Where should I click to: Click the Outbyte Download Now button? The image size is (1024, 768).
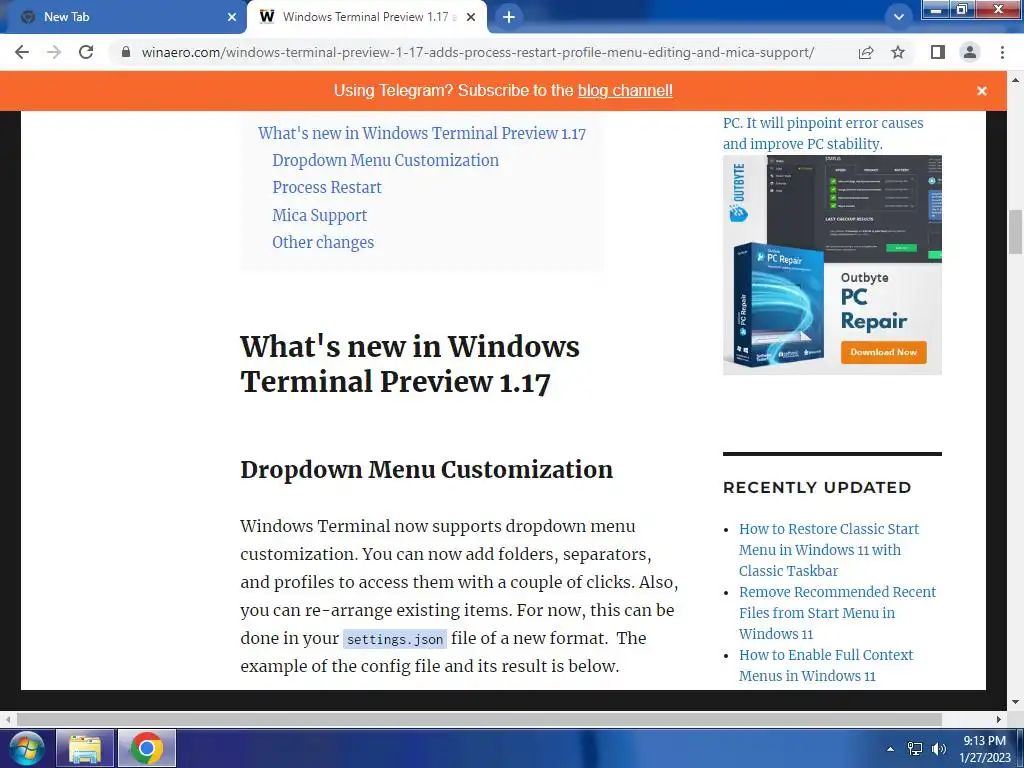click(x=884, y=352)
